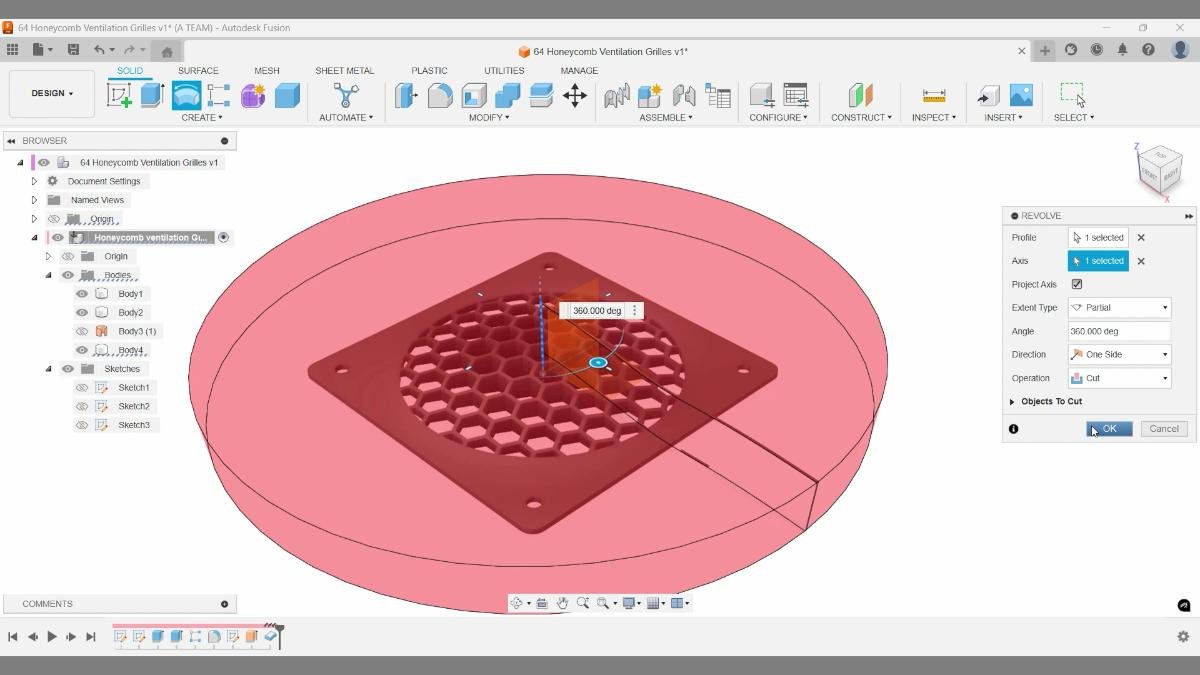Switch to the SURFACE tab
1200x675 pixels.
[x=198, y=71]
